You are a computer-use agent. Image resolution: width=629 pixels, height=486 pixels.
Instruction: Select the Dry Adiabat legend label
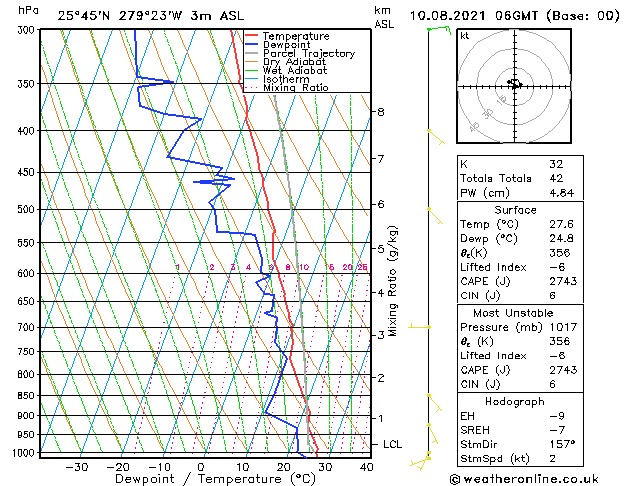click(x=294, y=62)
